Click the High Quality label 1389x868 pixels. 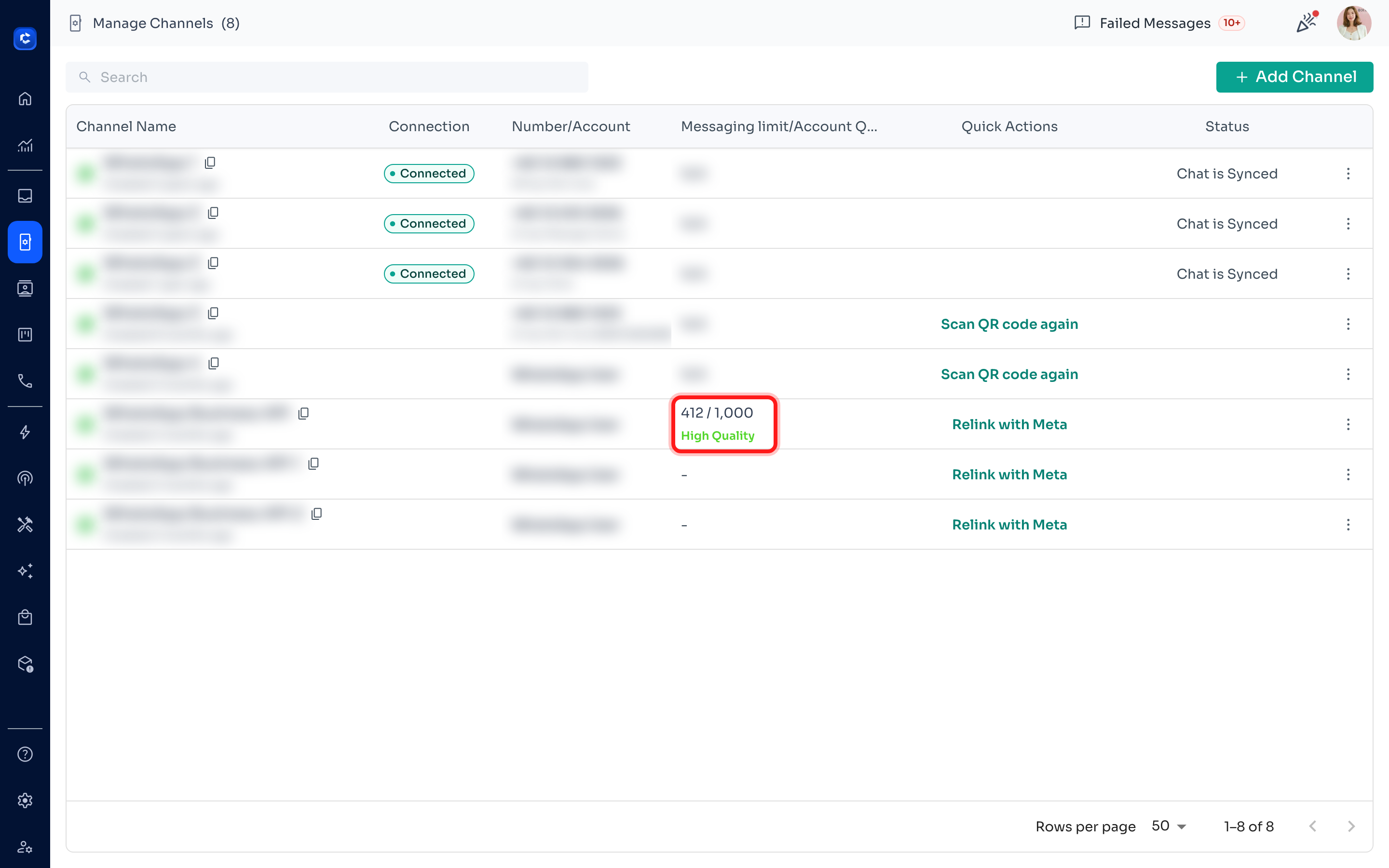coord(718,436)
